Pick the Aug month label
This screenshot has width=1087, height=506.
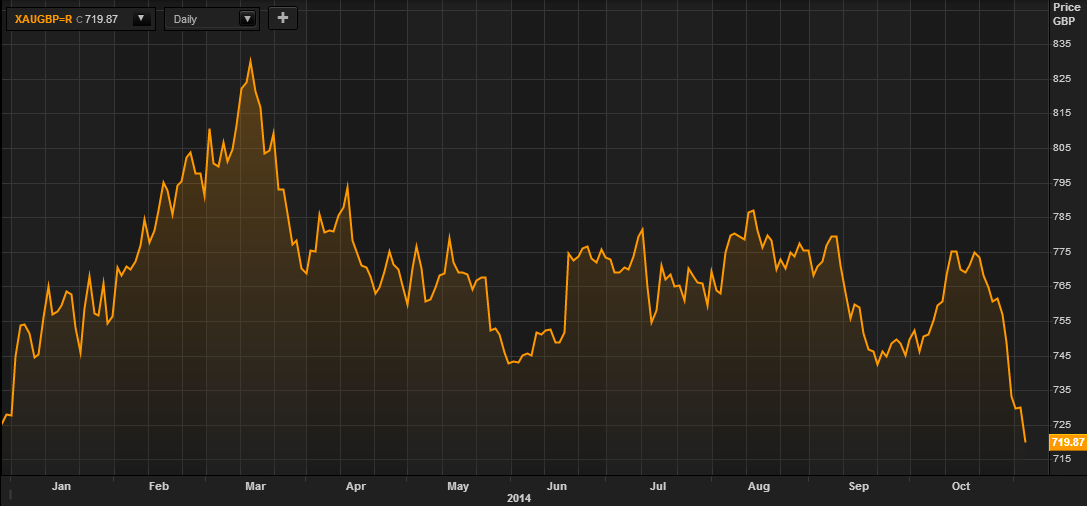[759, 487]
